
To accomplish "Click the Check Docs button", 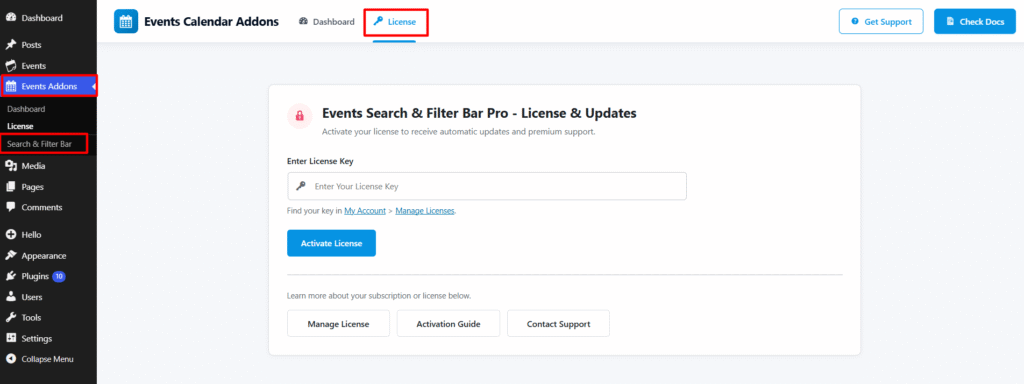I will 975,22.
